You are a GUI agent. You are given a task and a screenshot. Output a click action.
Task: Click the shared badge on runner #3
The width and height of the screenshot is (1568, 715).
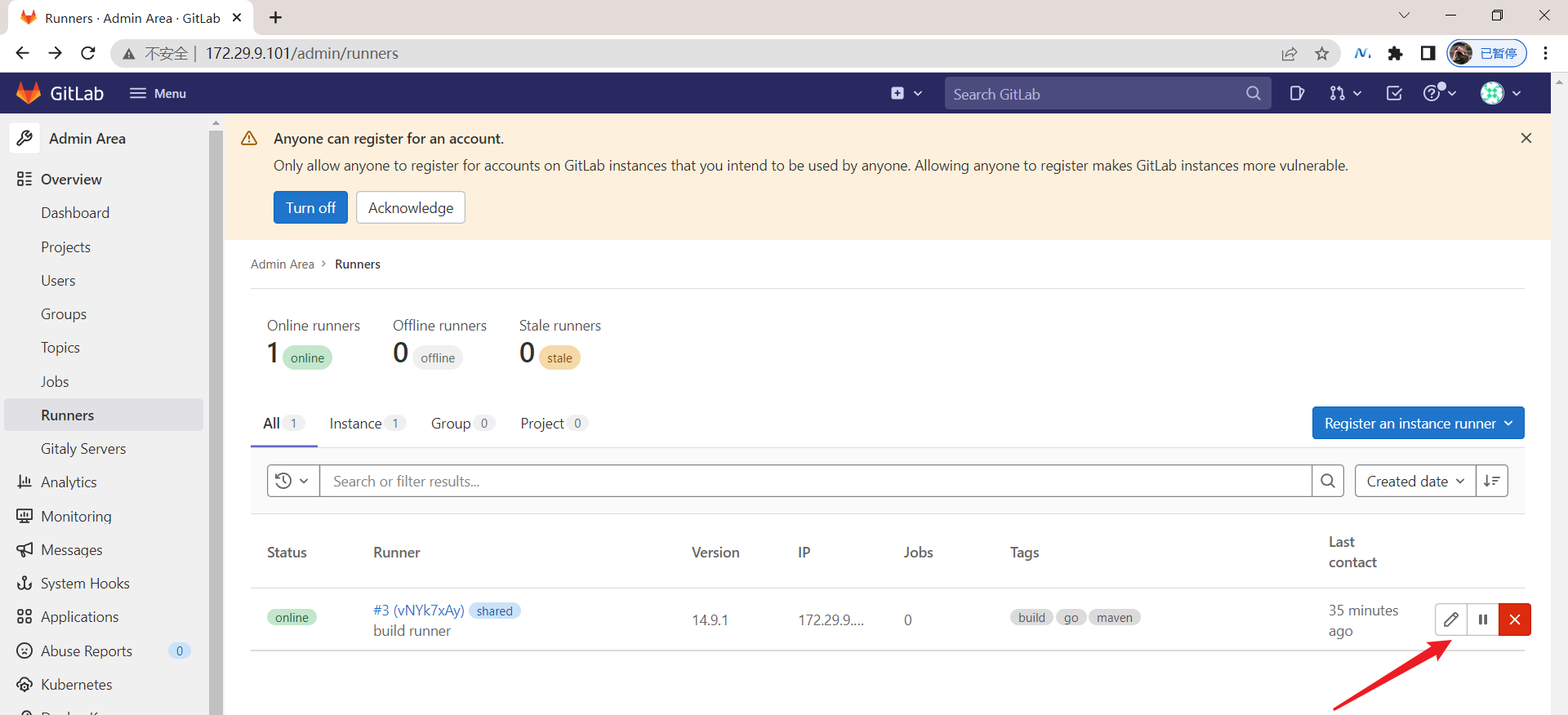point(494,611)
